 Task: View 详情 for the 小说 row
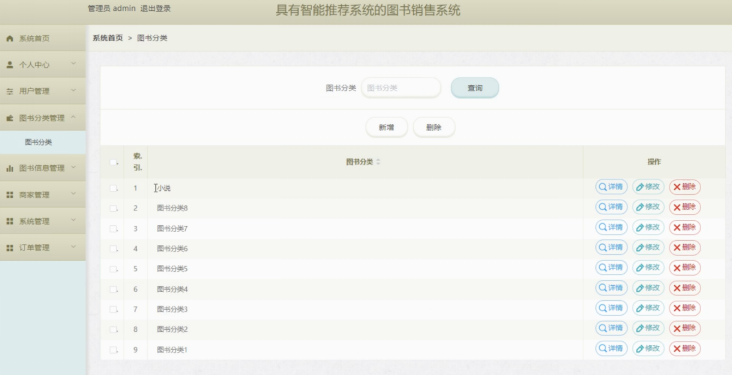click(x=611, y=187)
